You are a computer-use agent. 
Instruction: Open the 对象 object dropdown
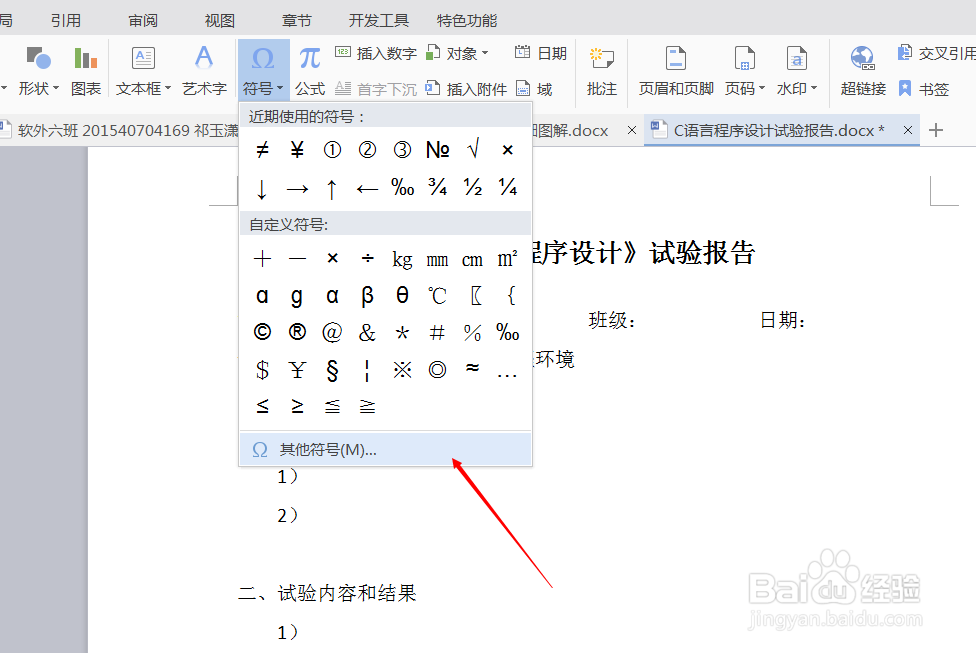(x=460, y=53)
